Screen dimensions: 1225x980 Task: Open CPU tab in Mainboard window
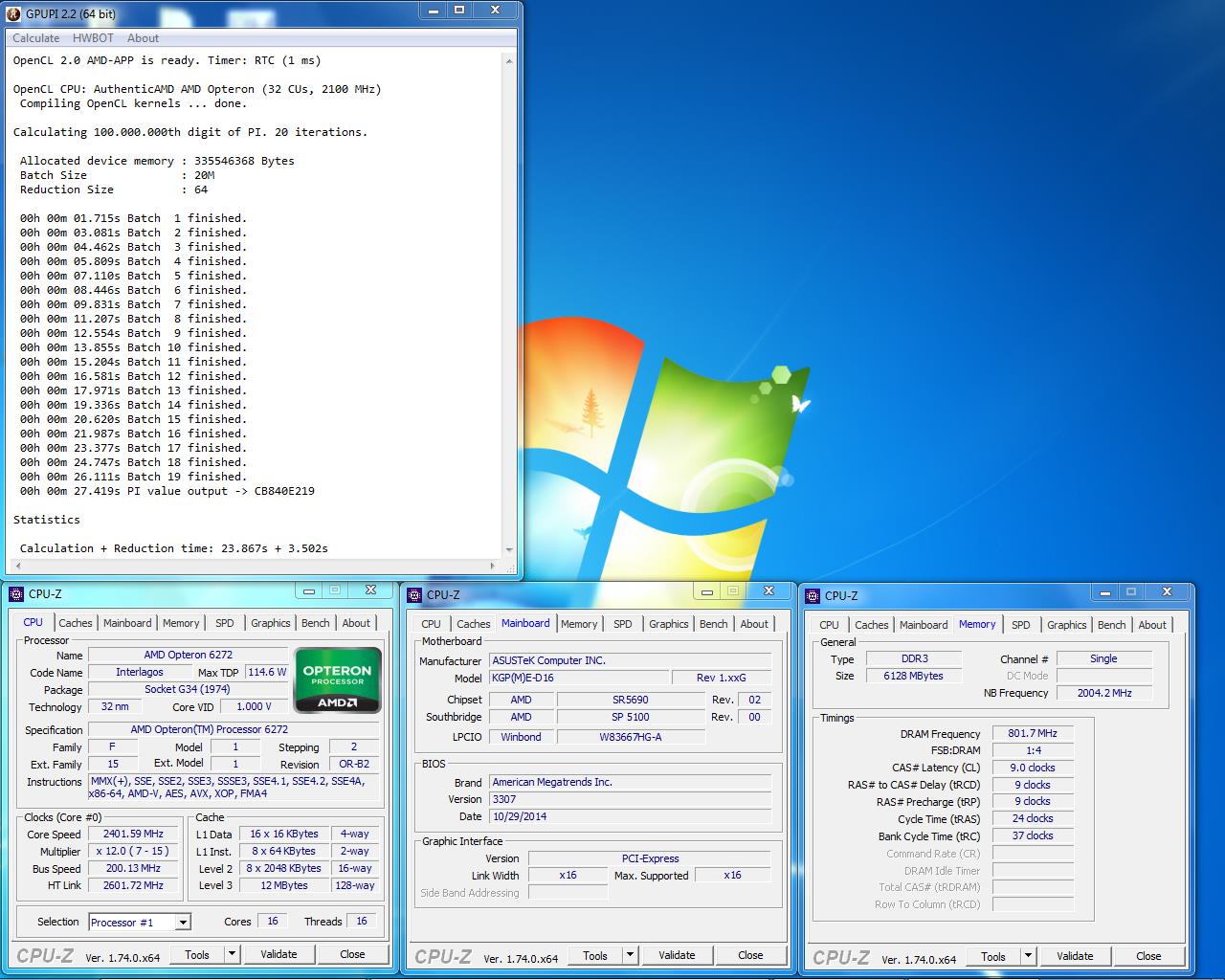(432, 624)
